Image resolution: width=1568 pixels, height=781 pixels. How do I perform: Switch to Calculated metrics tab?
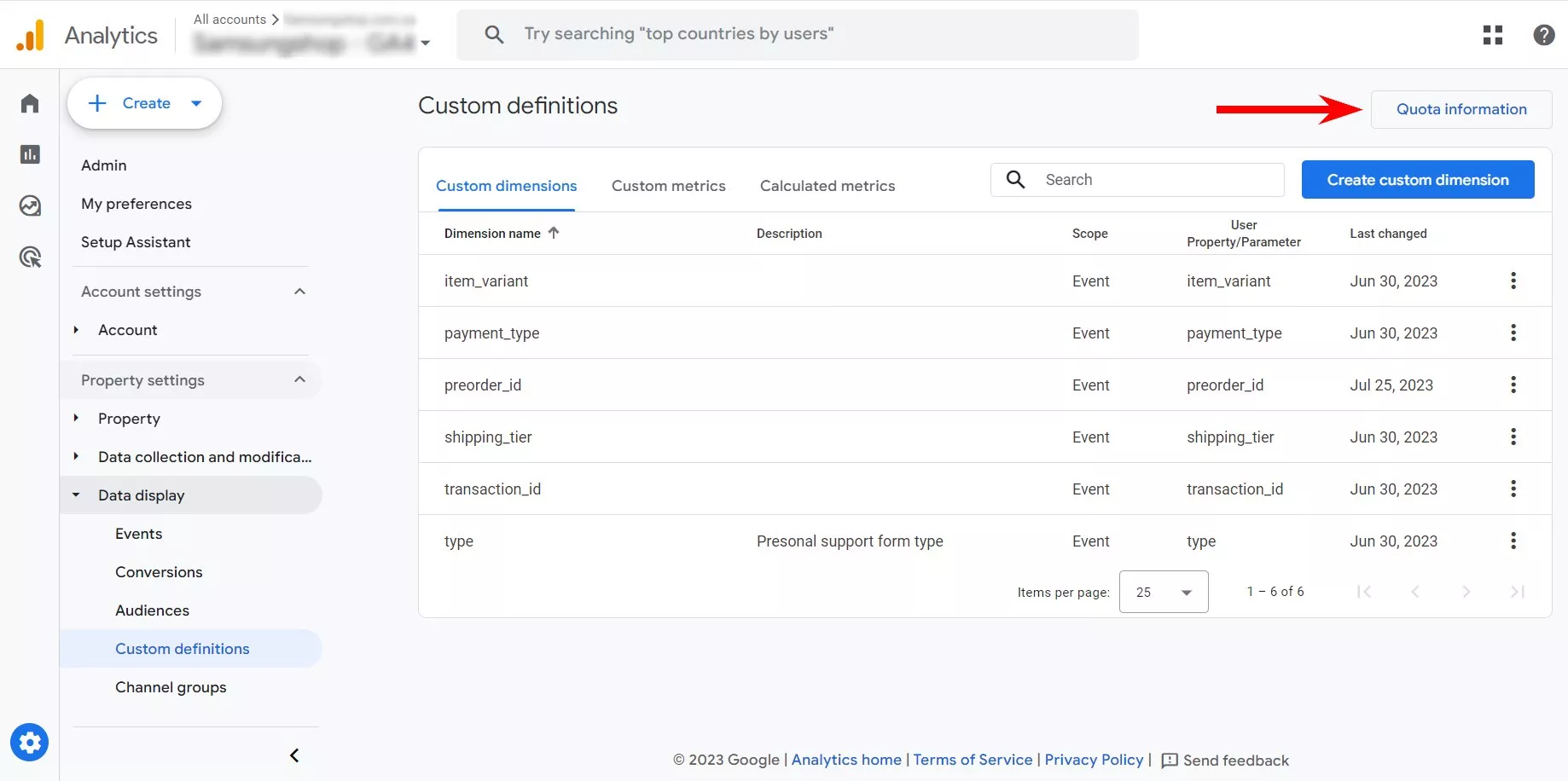(828, 186)
